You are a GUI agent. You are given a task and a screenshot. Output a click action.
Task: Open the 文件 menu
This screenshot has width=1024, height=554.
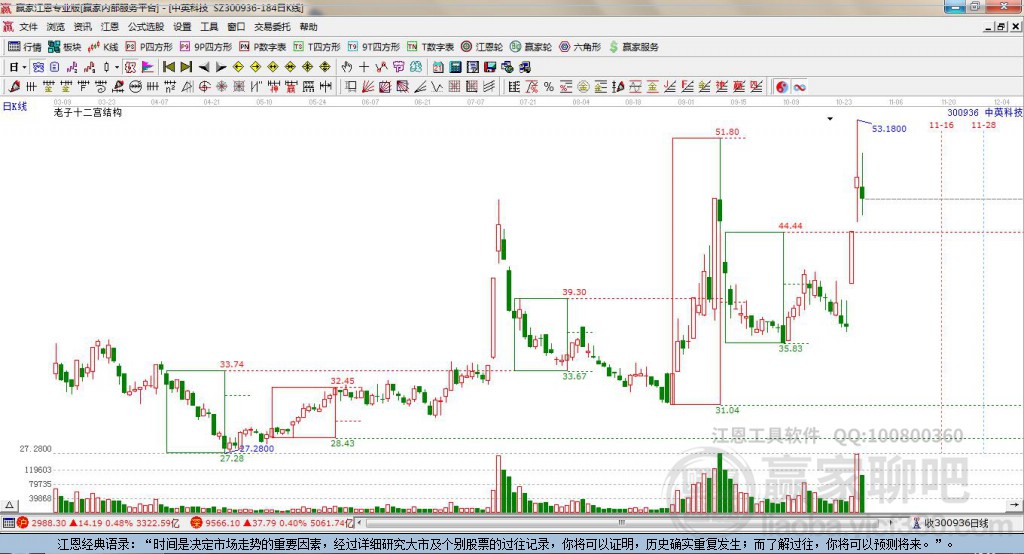(x=28, y=27)
